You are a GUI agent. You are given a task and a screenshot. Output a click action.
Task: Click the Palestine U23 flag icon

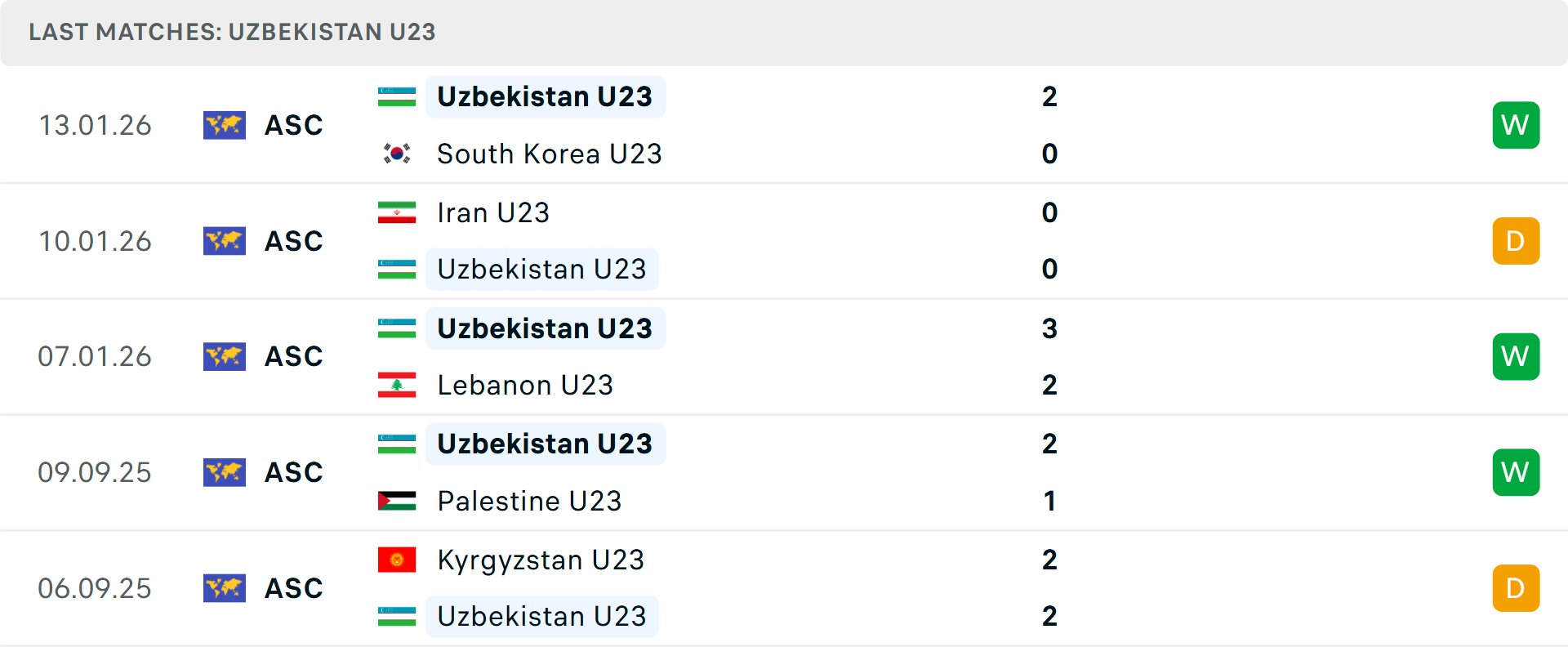pos(397,501)
